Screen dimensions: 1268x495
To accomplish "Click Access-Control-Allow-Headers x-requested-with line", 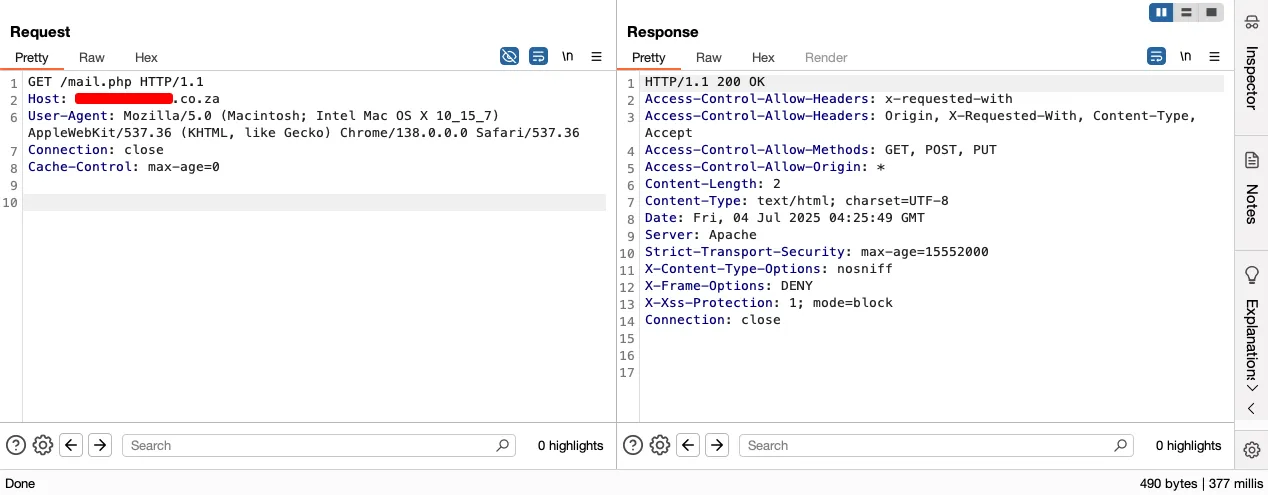I will 829,99.
